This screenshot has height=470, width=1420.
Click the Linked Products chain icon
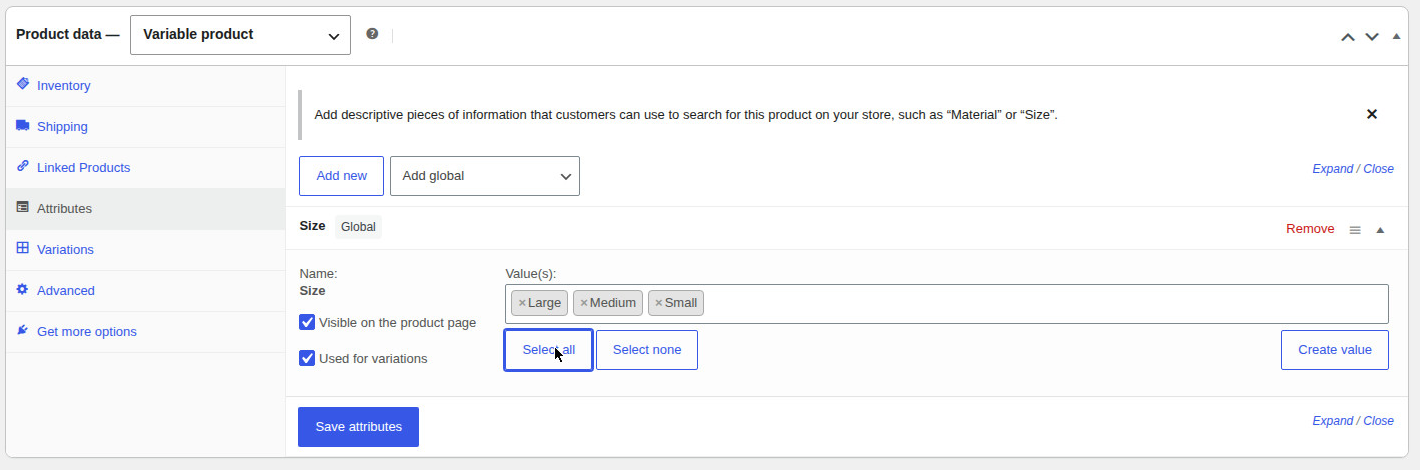[x=23, y=167]
